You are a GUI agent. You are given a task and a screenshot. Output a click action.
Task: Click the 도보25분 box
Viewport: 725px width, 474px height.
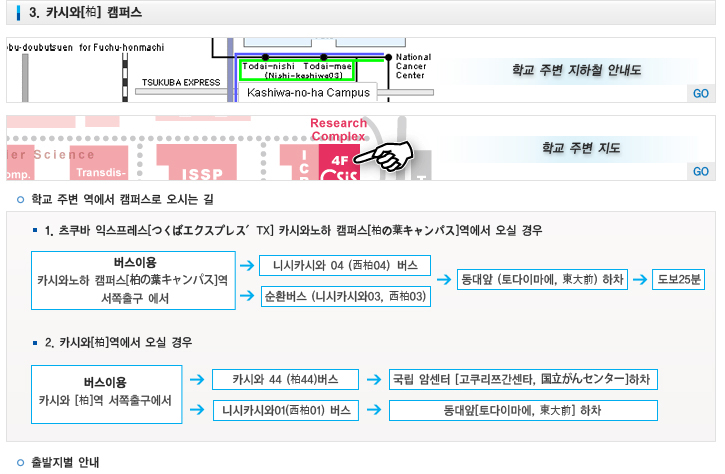tap(679, 279)
